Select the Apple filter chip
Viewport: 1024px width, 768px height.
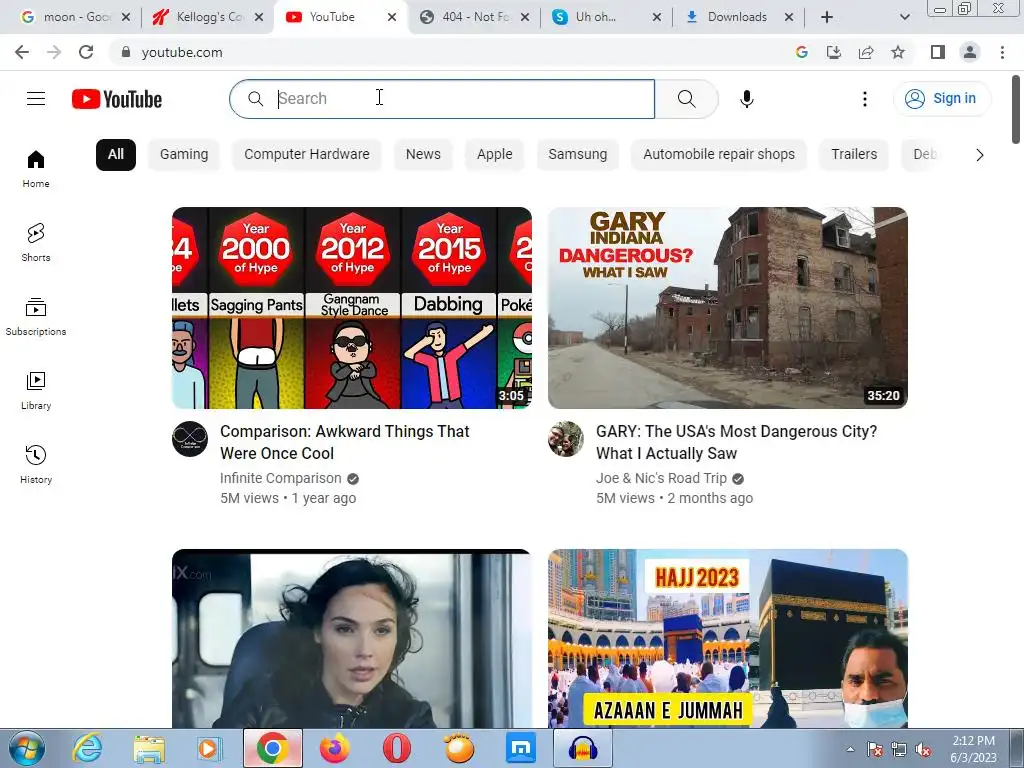(x=494, y=155)
